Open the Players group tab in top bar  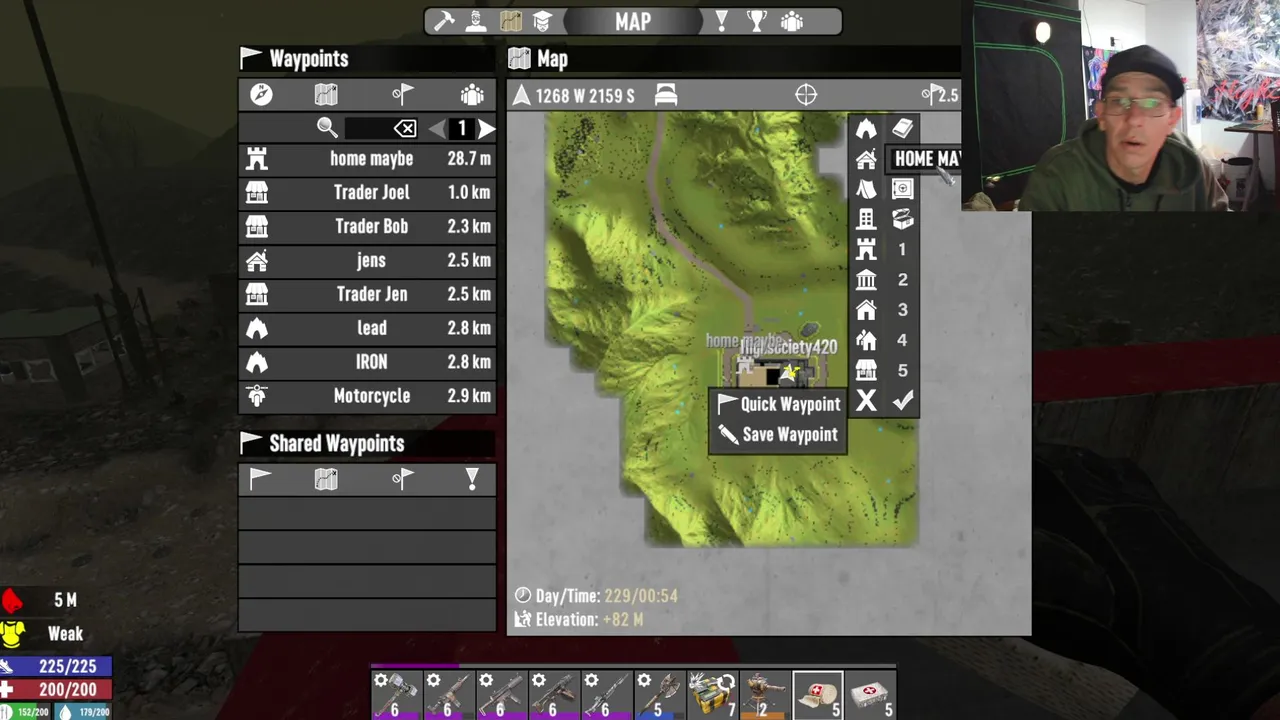click(x=792, y=21)
